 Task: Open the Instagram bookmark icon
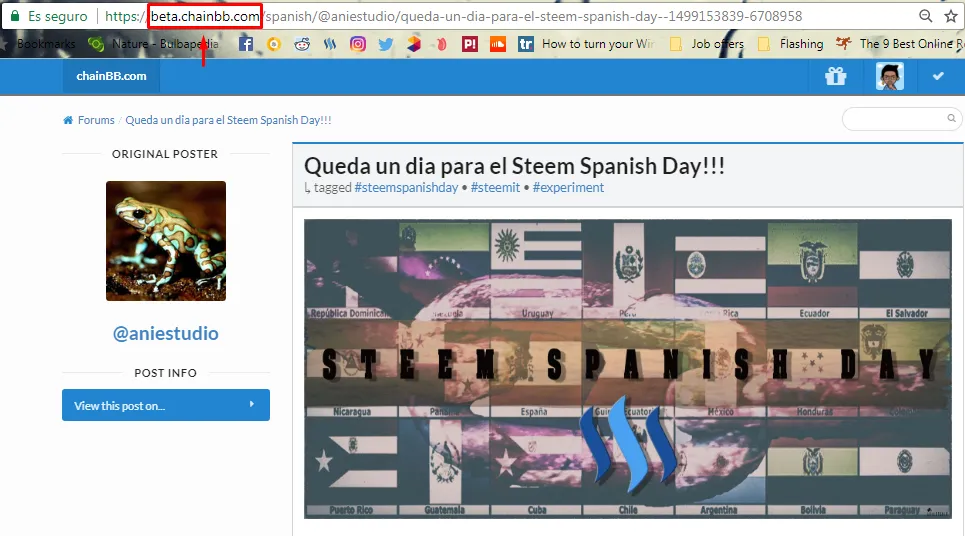[x=358, y=44]
